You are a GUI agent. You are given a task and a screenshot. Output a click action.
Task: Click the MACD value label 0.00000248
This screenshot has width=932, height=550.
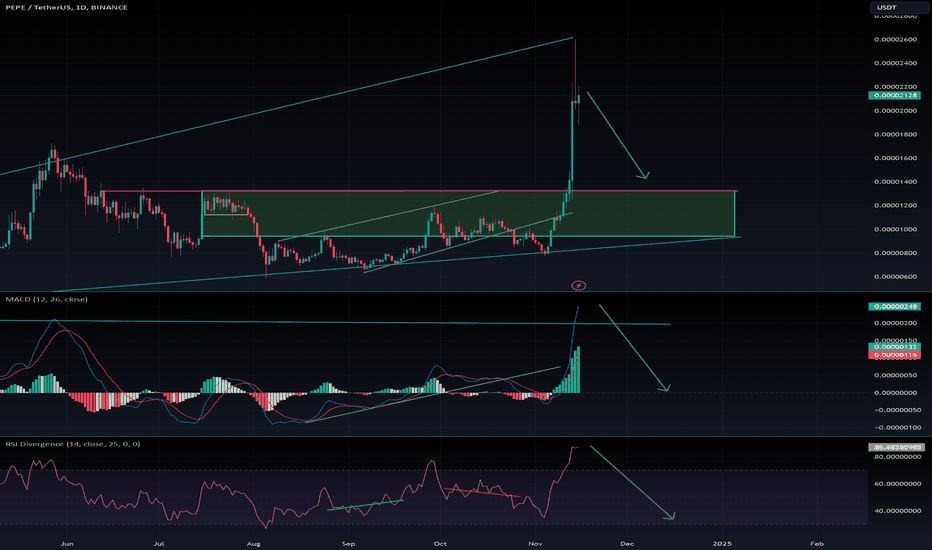pyautogui.click(x=894, y=307)
